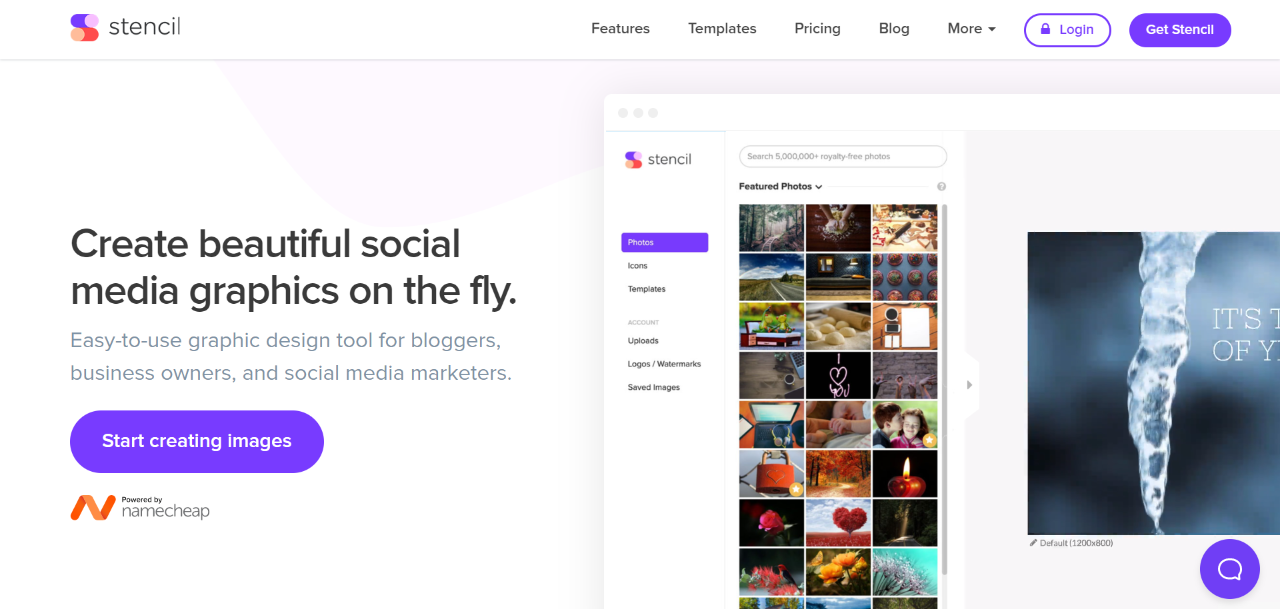Viewport: 1280px width, 609px height.
Task: Select Templates in the app sidebar
Action: (647, 289)
